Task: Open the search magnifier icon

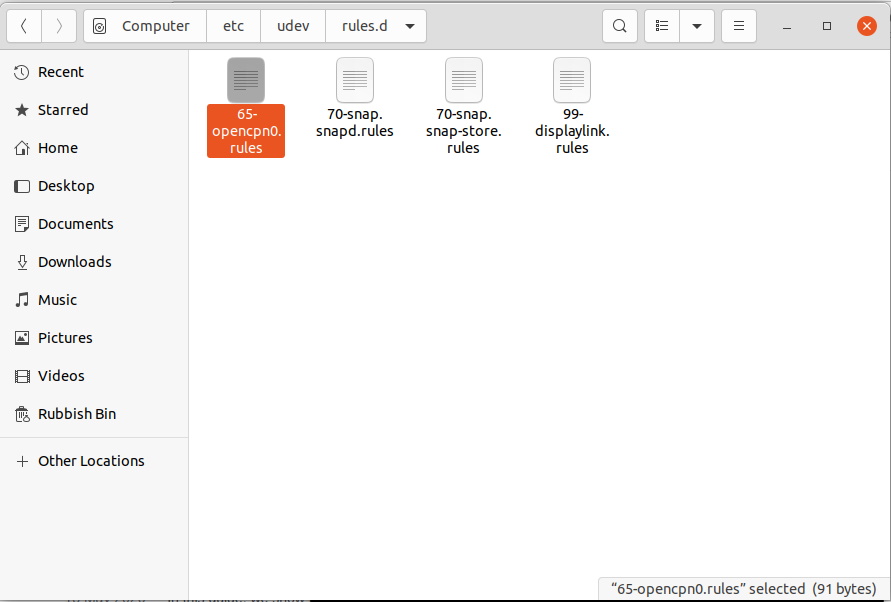Action: (x=620, y=26)
